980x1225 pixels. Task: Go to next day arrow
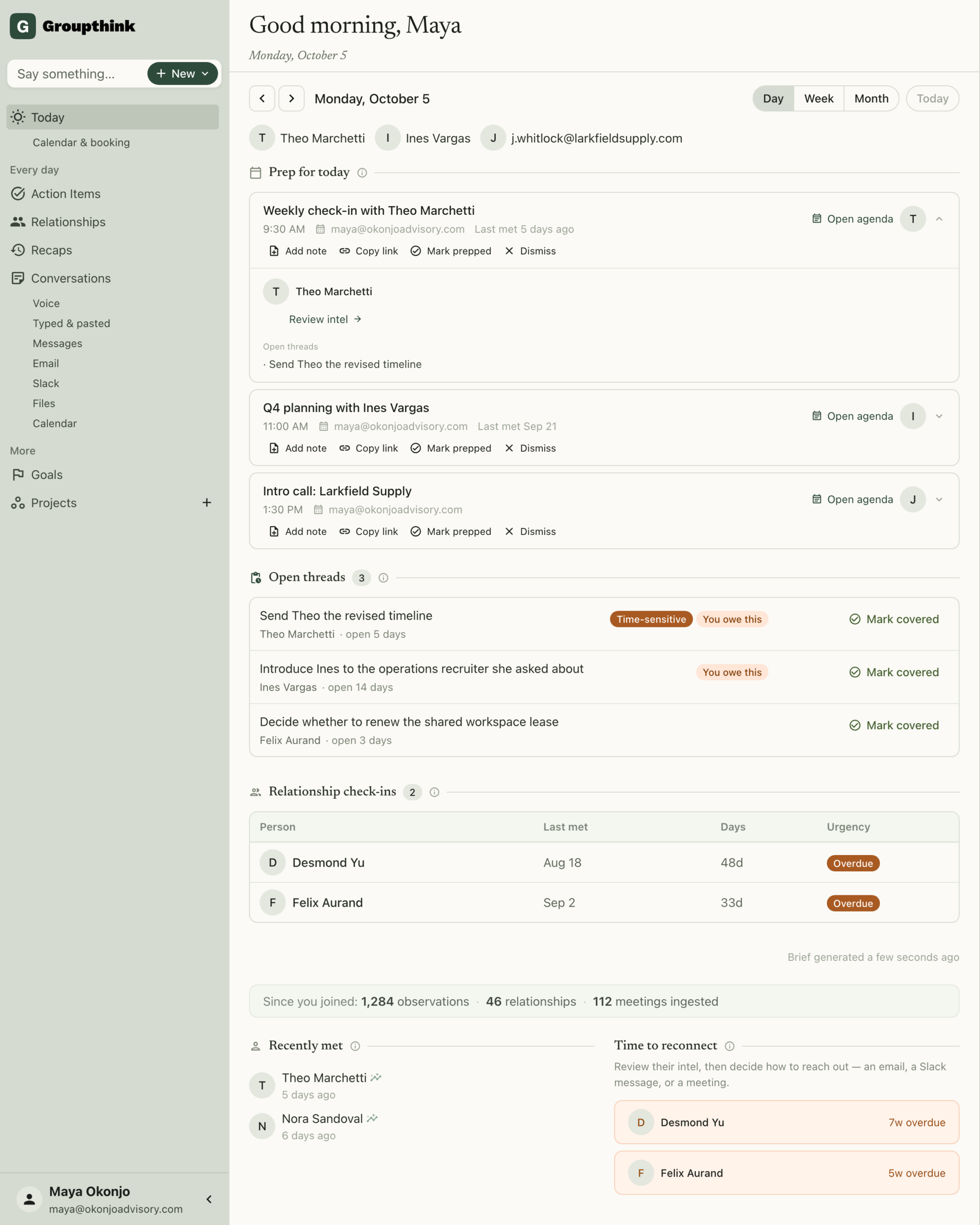point(291,98)
